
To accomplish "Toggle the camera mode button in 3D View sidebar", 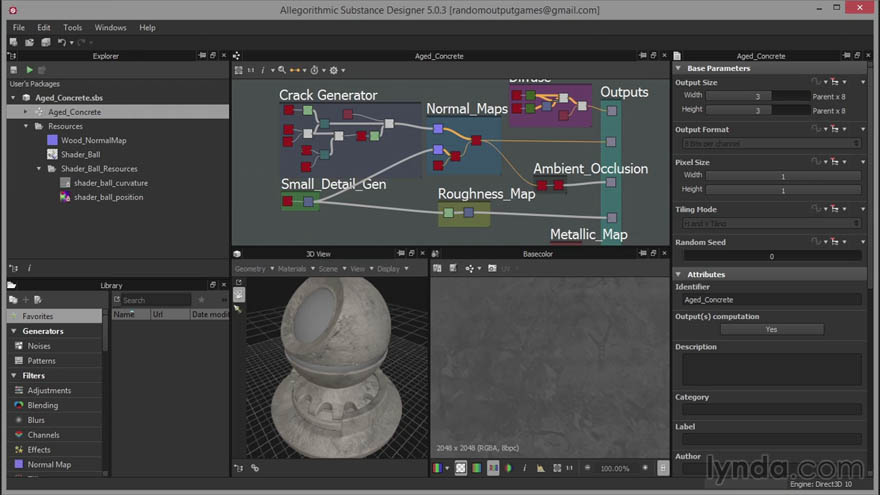I will tap(239, 294).
